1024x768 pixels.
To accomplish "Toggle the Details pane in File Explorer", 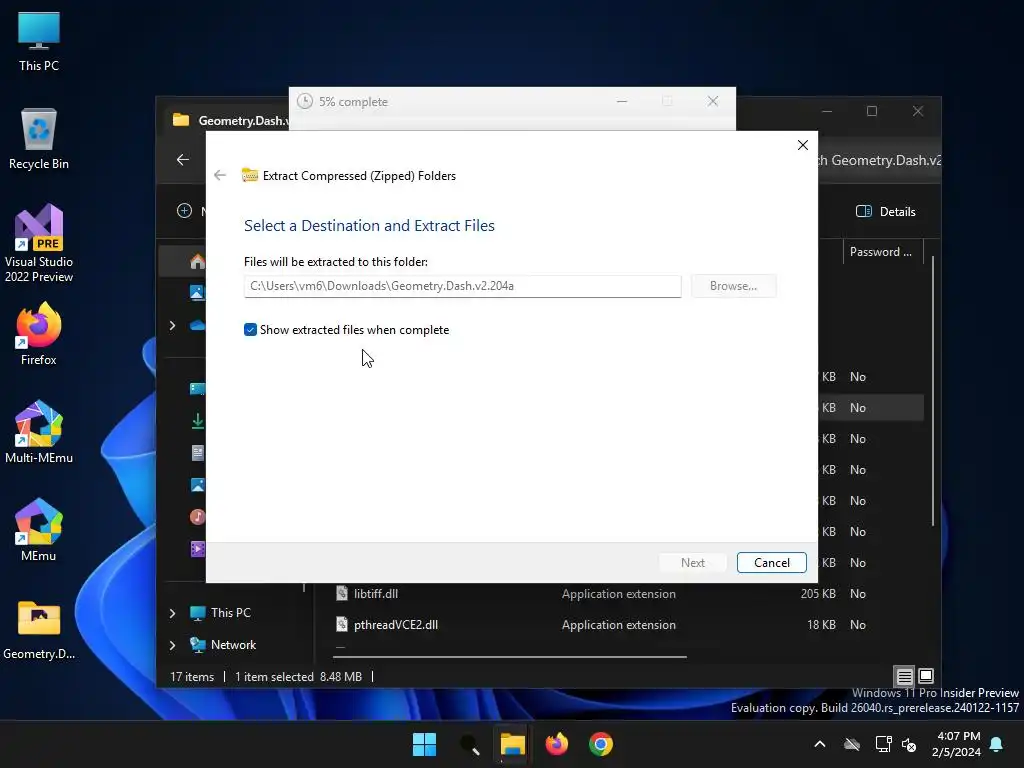I will pyautogui.click(x=886, y=212).
